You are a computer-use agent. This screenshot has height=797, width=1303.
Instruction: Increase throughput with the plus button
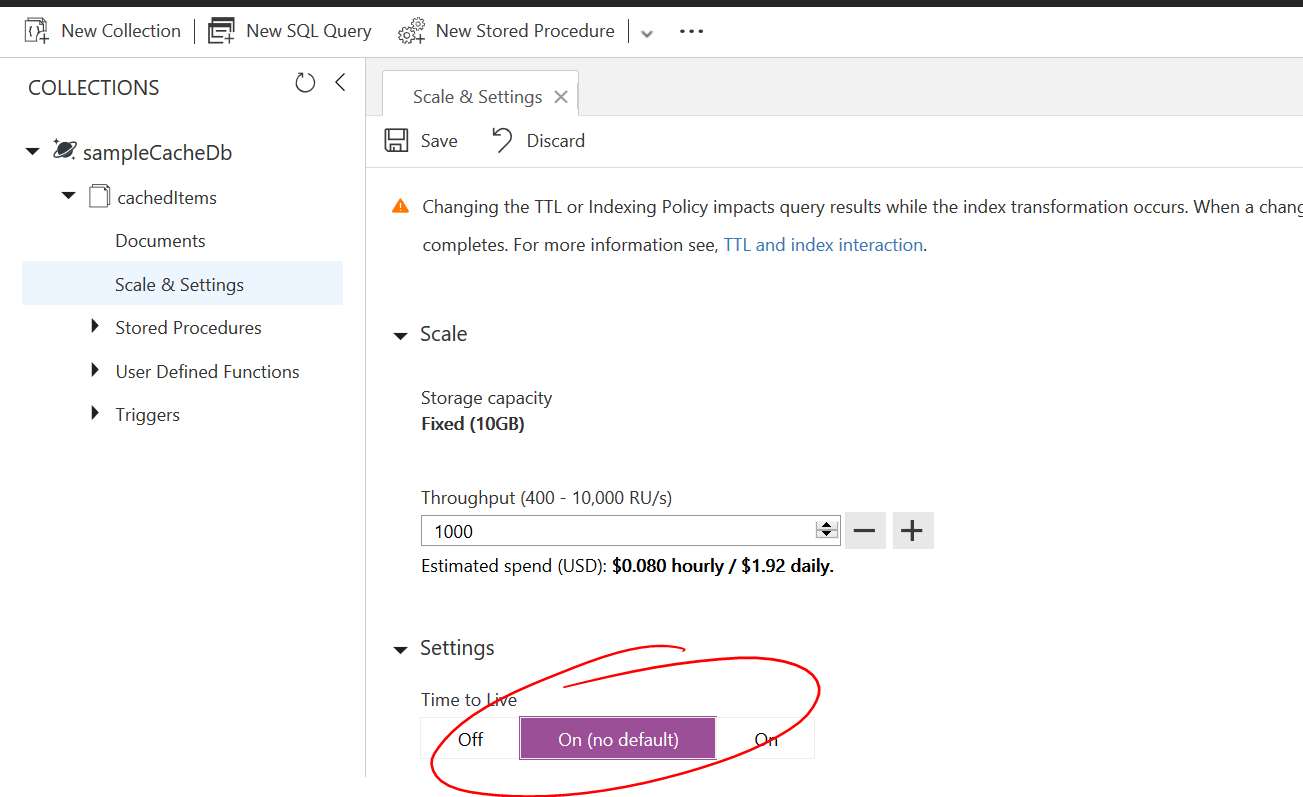point(912,530)
